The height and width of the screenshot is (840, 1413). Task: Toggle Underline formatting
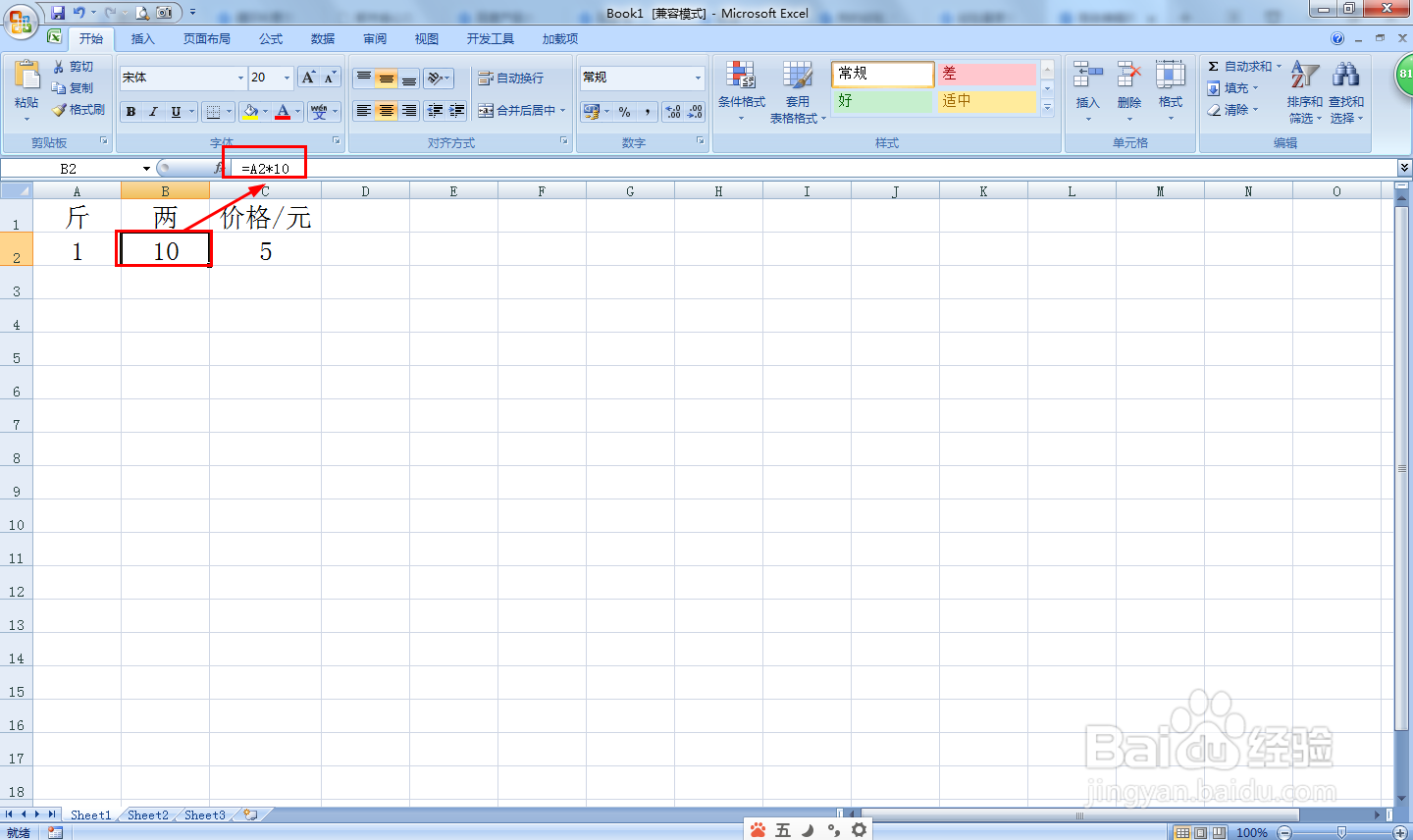pyautogui.click(x=176, y=112)
